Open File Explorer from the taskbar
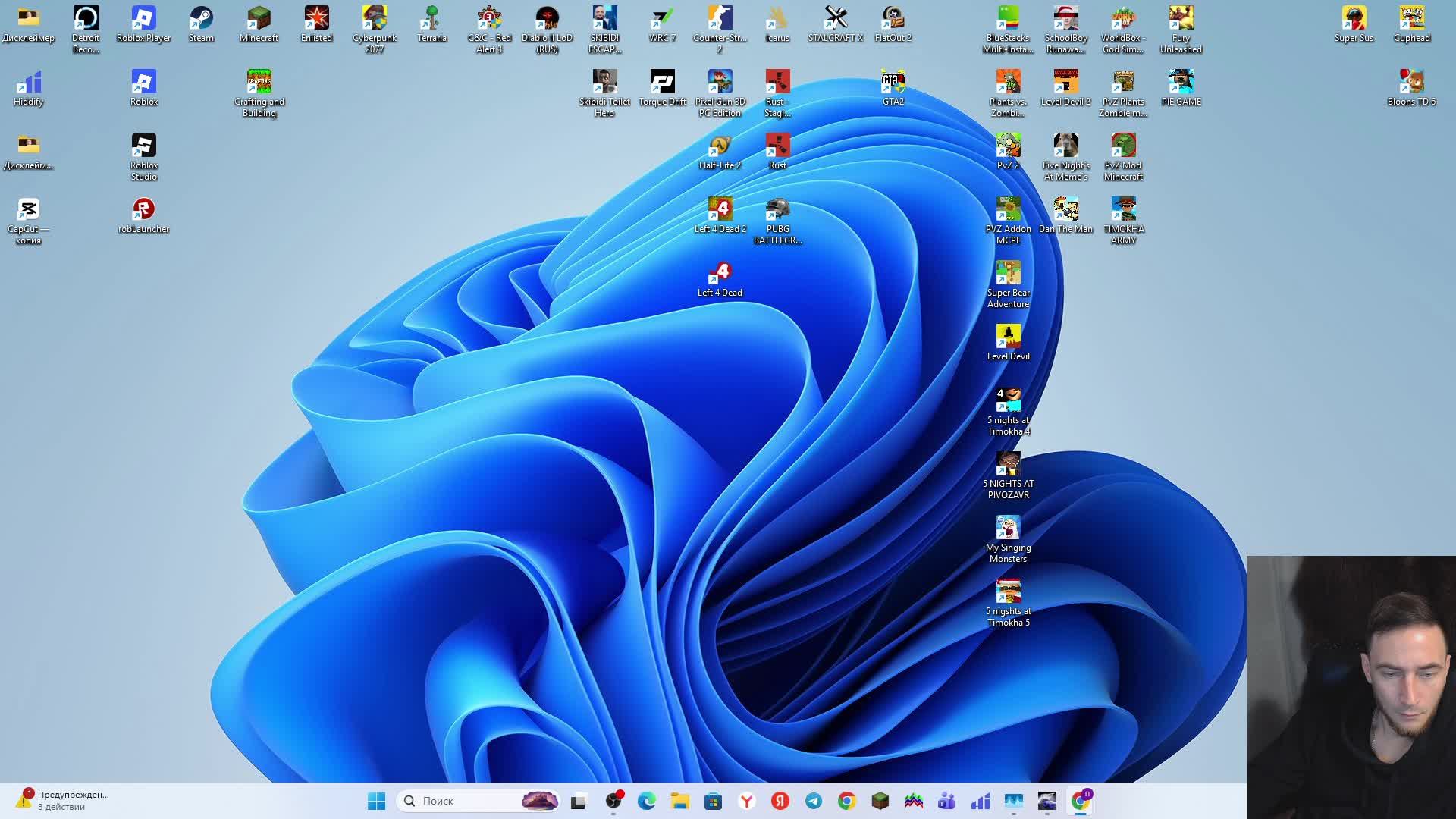This screenshot has height=819, width=1456. (679, 801)
